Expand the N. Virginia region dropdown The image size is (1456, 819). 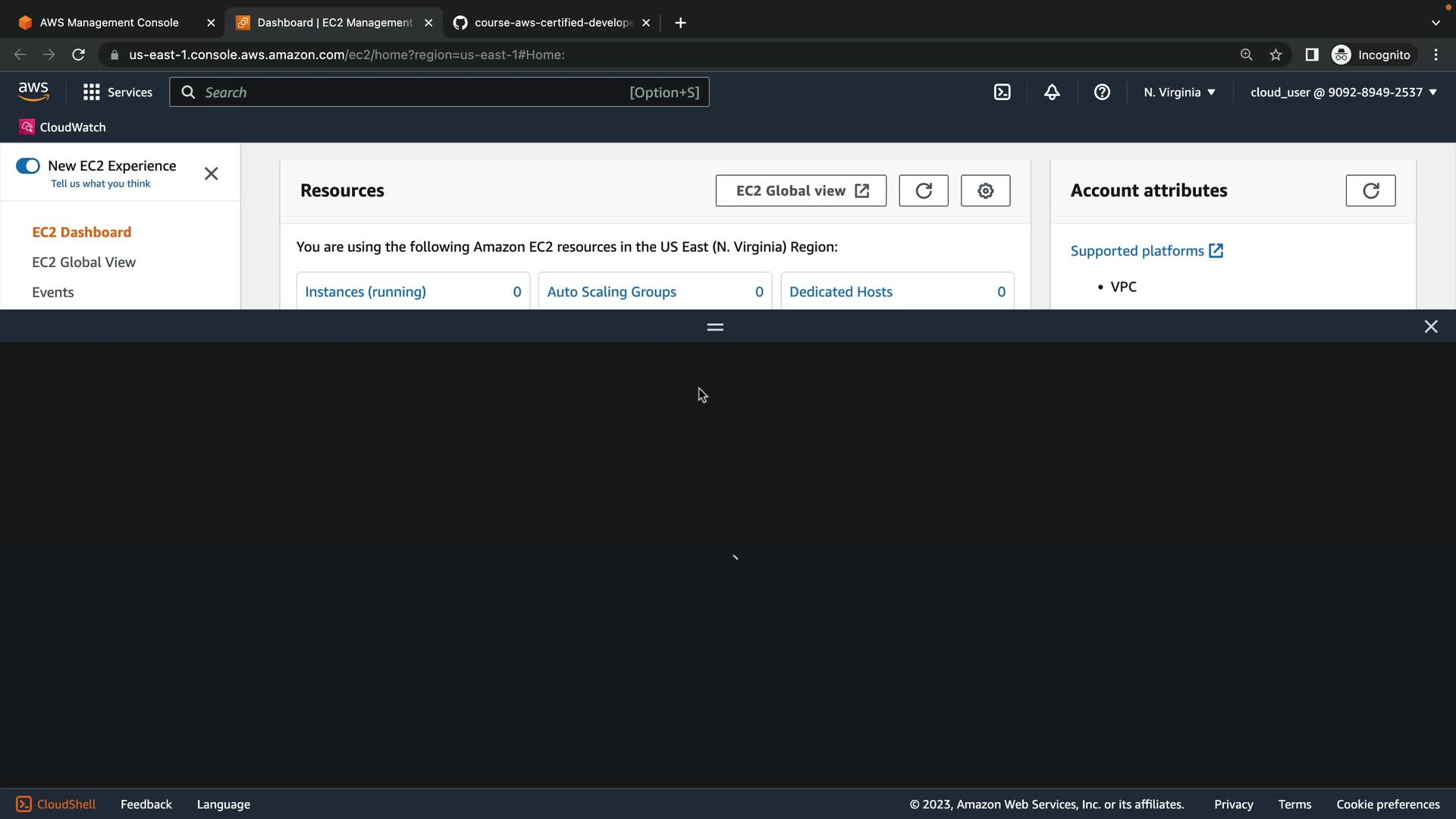1179,93
